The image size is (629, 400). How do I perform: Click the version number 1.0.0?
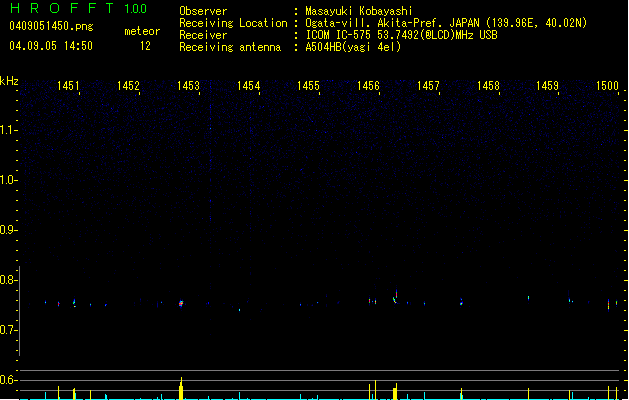point(136,9)
